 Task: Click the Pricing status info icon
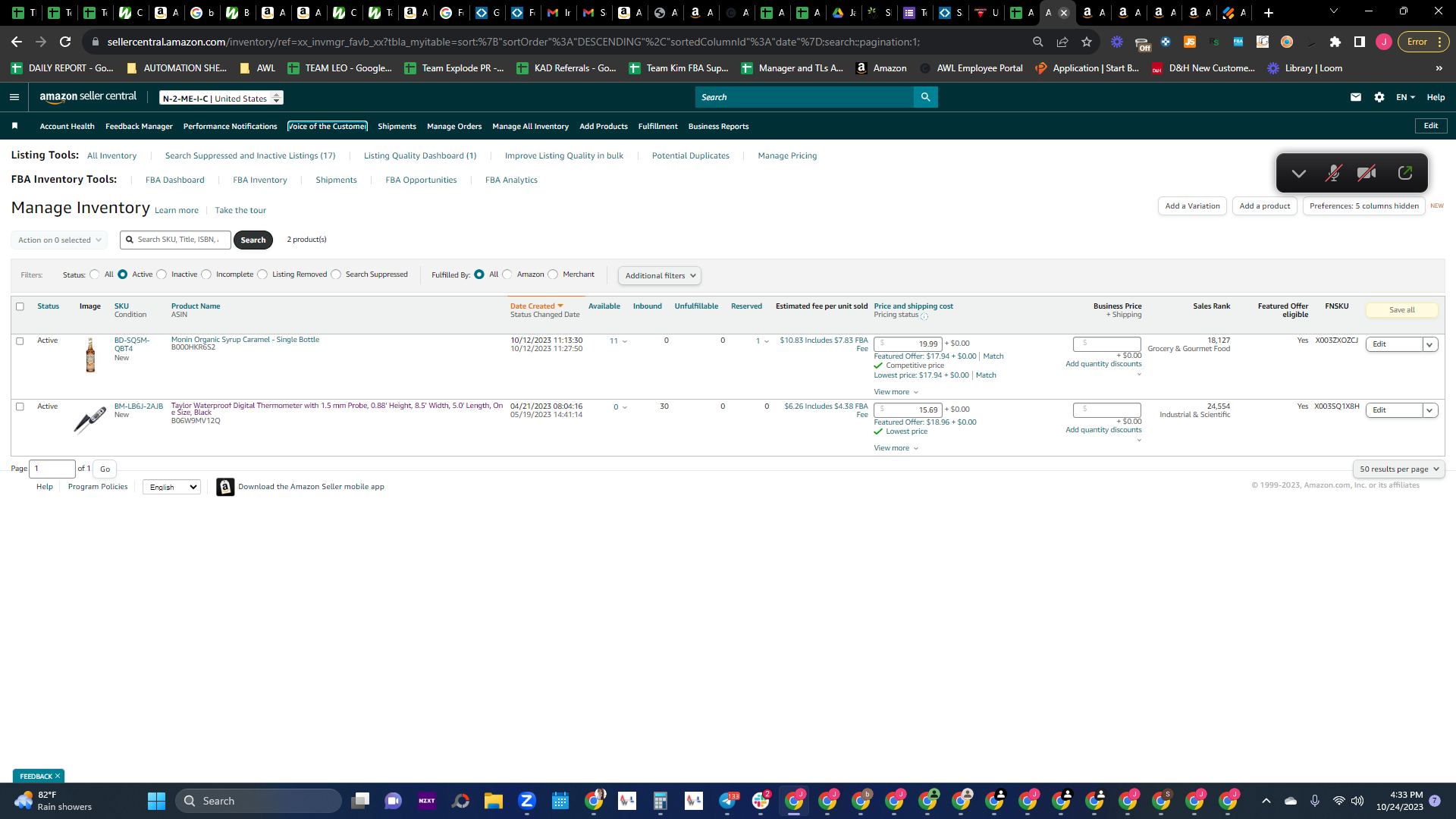click(924, 316)
